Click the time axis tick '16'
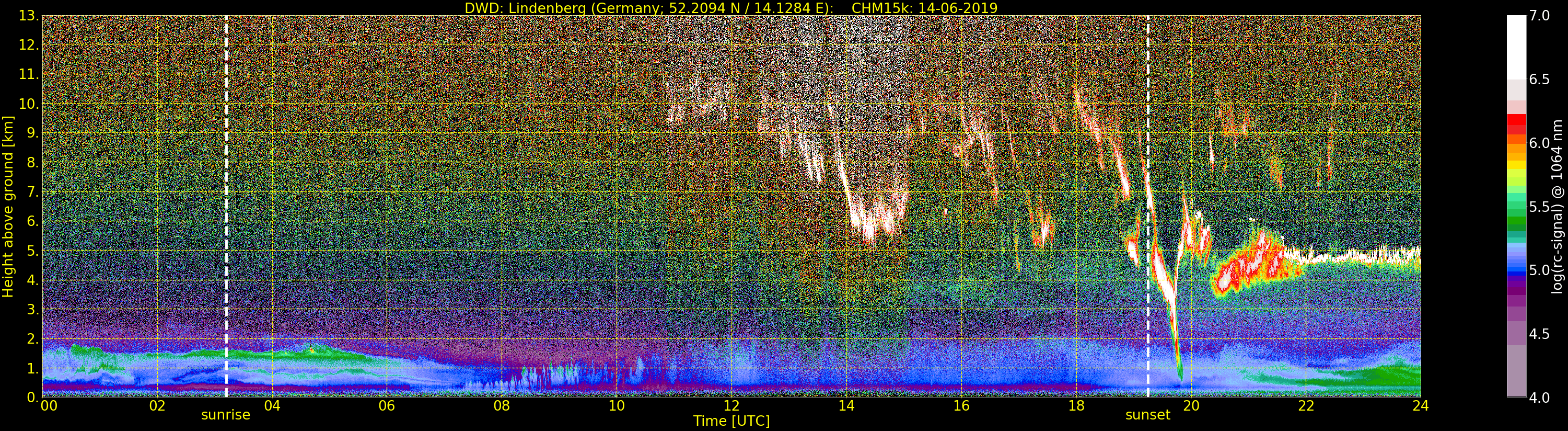Viewport: 1568px width, 431px height. (x=961, y=405)
